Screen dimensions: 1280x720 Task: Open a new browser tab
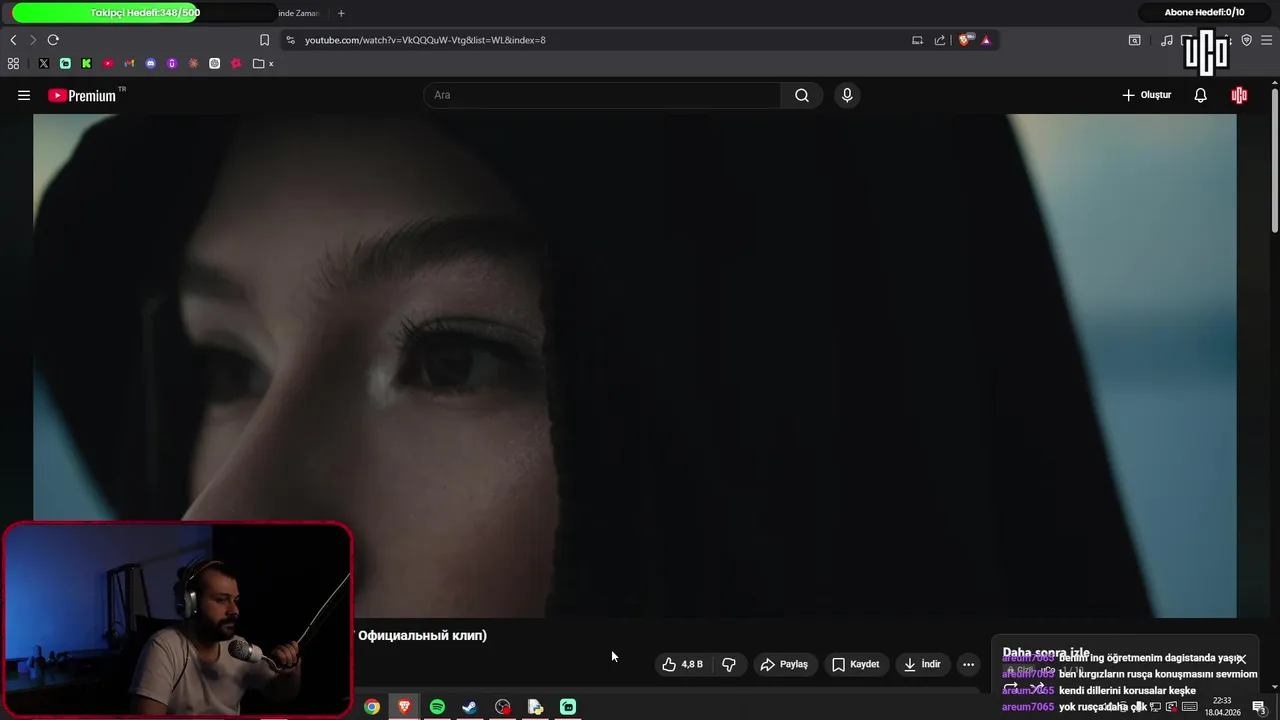[x=341, y=13]
